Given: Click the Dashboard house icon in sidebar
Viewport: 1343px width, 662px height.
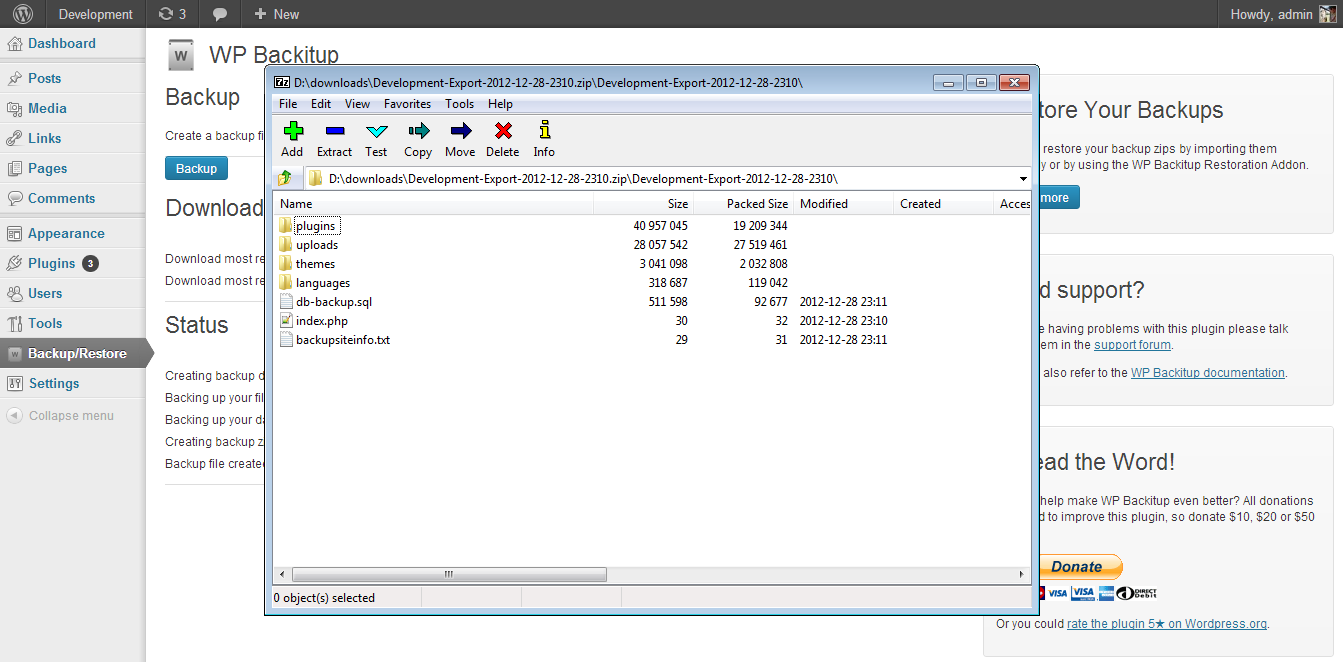Looking at the screenshot, I should [x=15, y=44].
